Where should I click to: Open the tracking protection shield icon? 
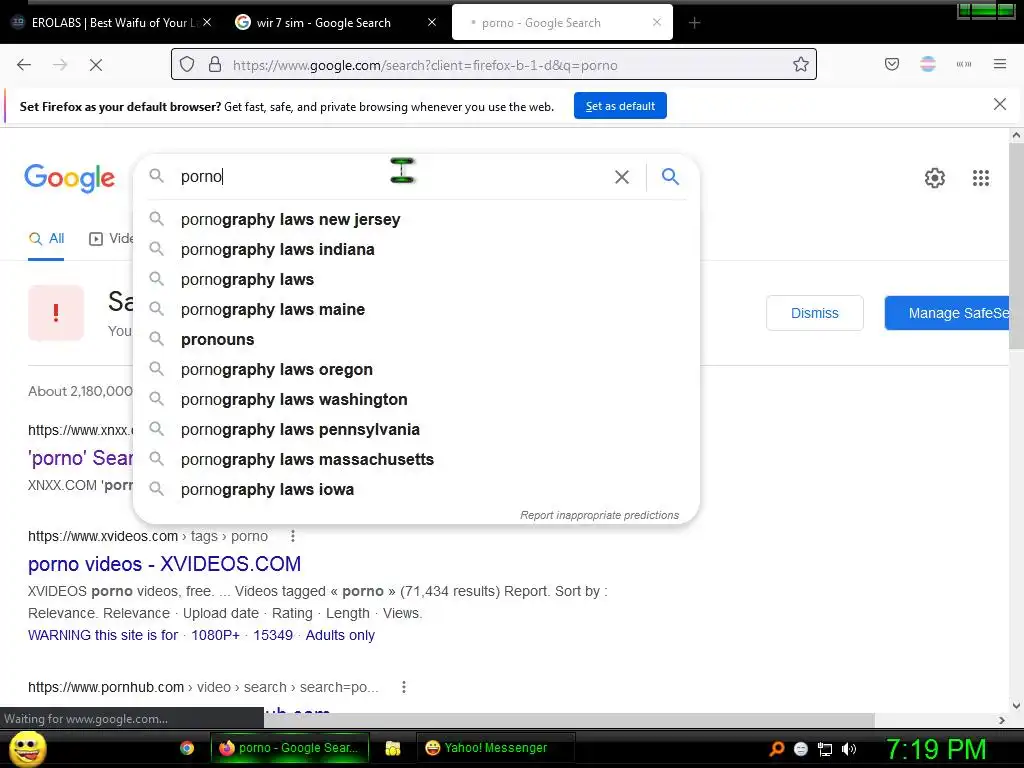[x=187, y=65]
